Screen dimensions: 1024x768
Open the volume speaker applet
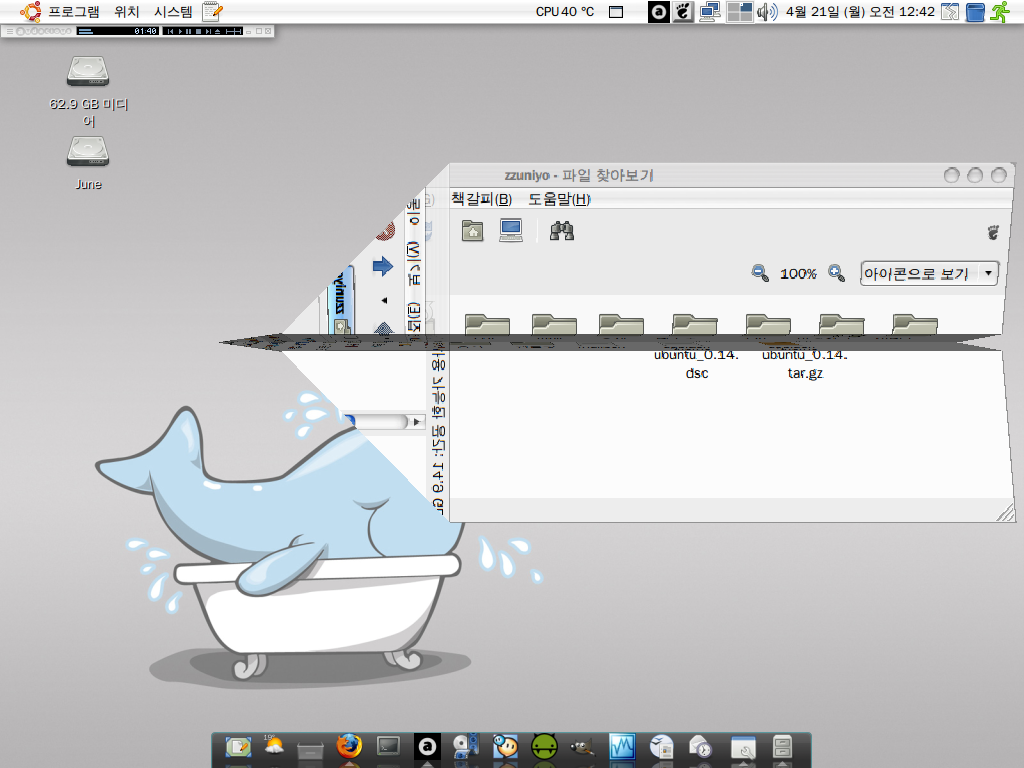(x=767, y=12)
